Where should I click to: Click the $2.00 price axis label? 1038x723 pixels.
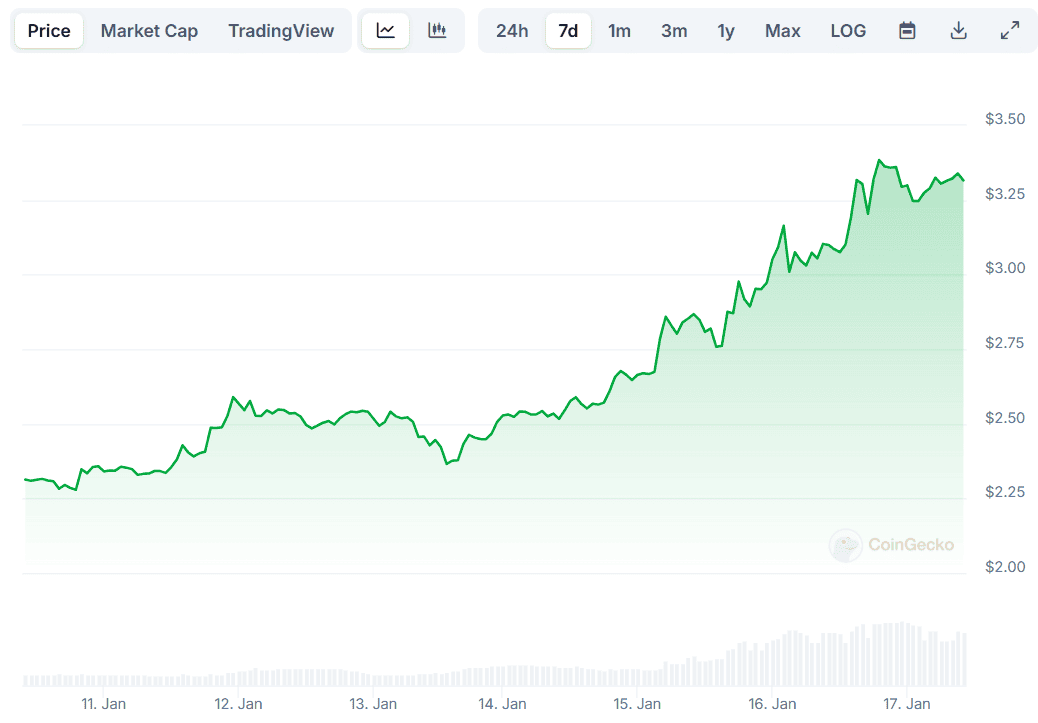click(x=1005, y=567)
